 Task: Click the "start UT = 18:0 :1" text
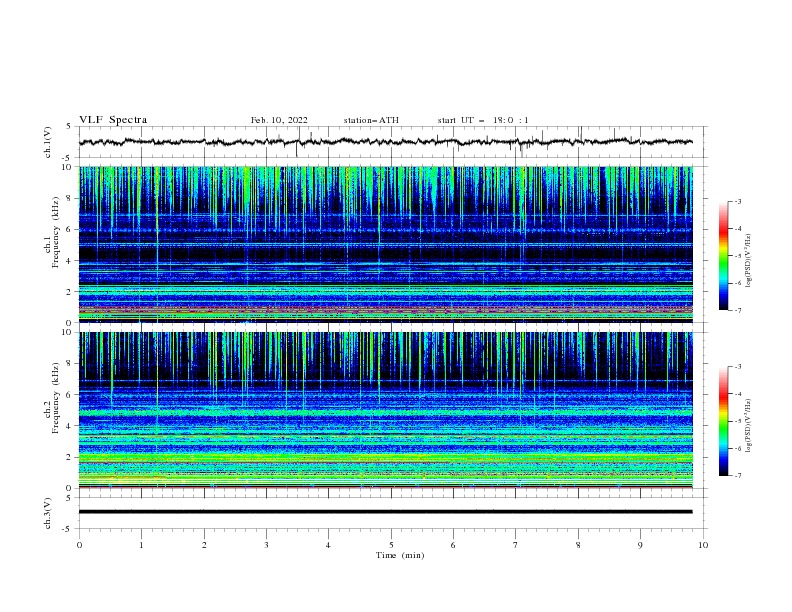[x=483, y=120]
